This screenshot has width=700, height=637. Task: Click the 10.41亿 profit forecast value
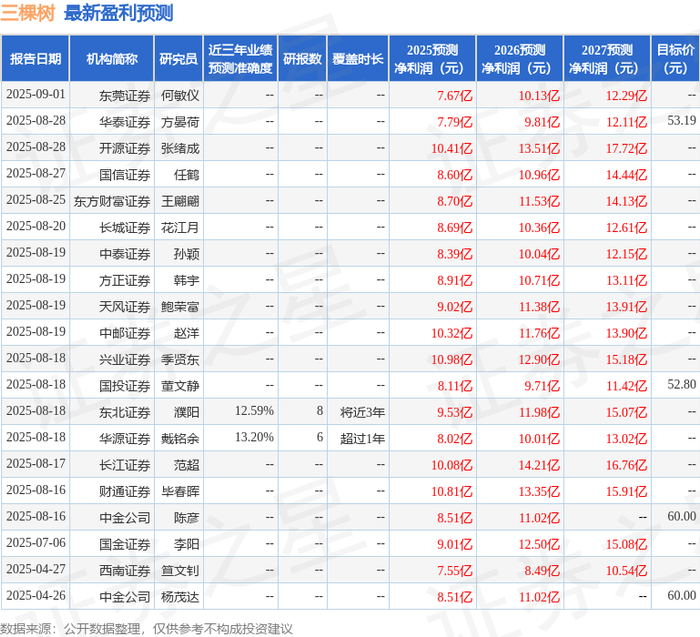(451, 148)
